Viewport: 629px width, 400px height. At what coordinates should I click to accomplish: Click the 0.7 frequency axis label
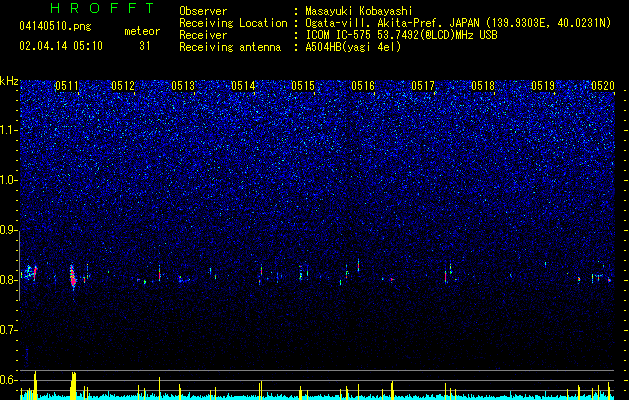9,330
